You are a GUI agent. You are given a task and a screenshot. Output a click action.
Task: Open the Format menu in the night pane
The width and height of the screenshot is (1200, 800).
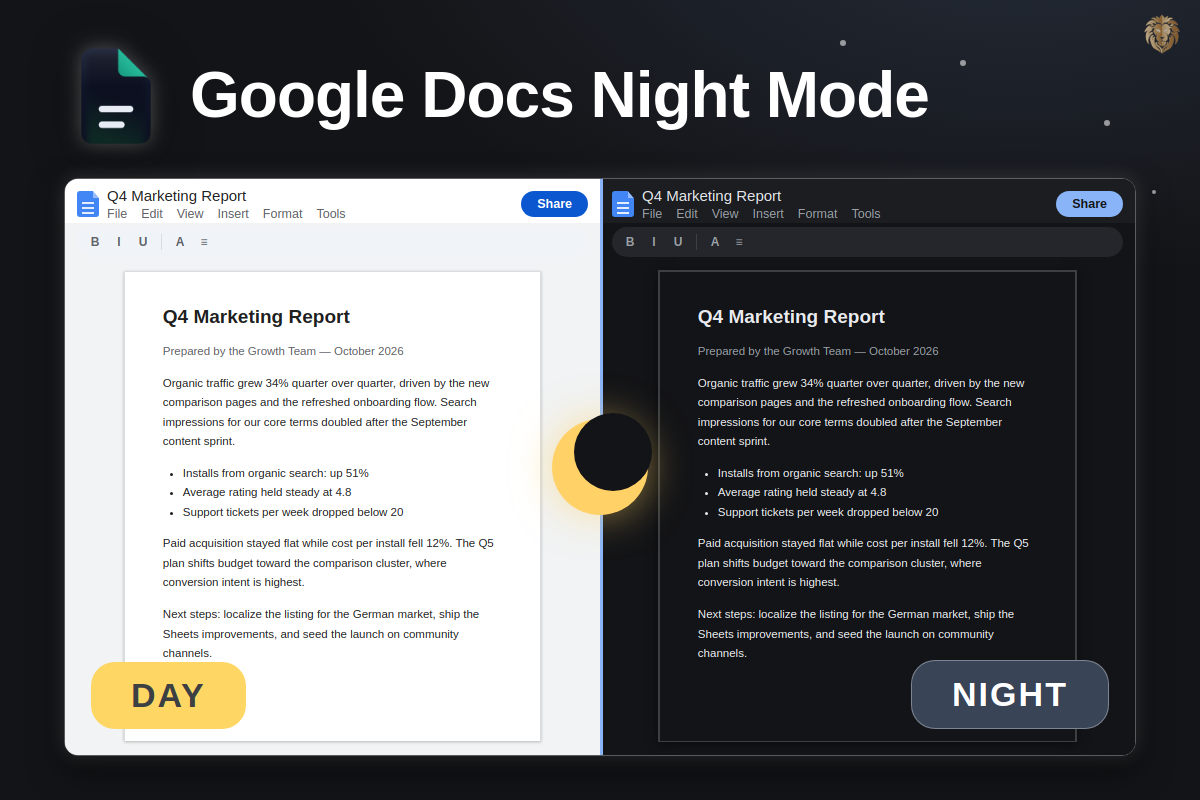point(818,214)
